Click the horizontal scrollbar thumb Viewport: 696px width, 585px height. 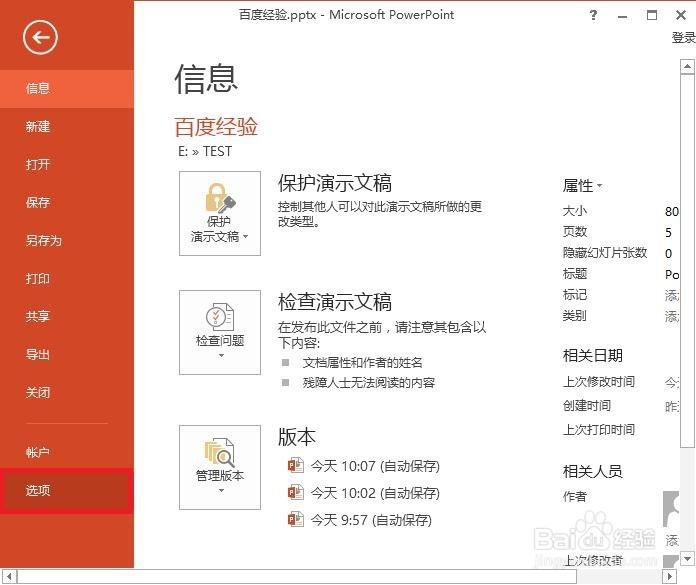(x=297, y=577)
